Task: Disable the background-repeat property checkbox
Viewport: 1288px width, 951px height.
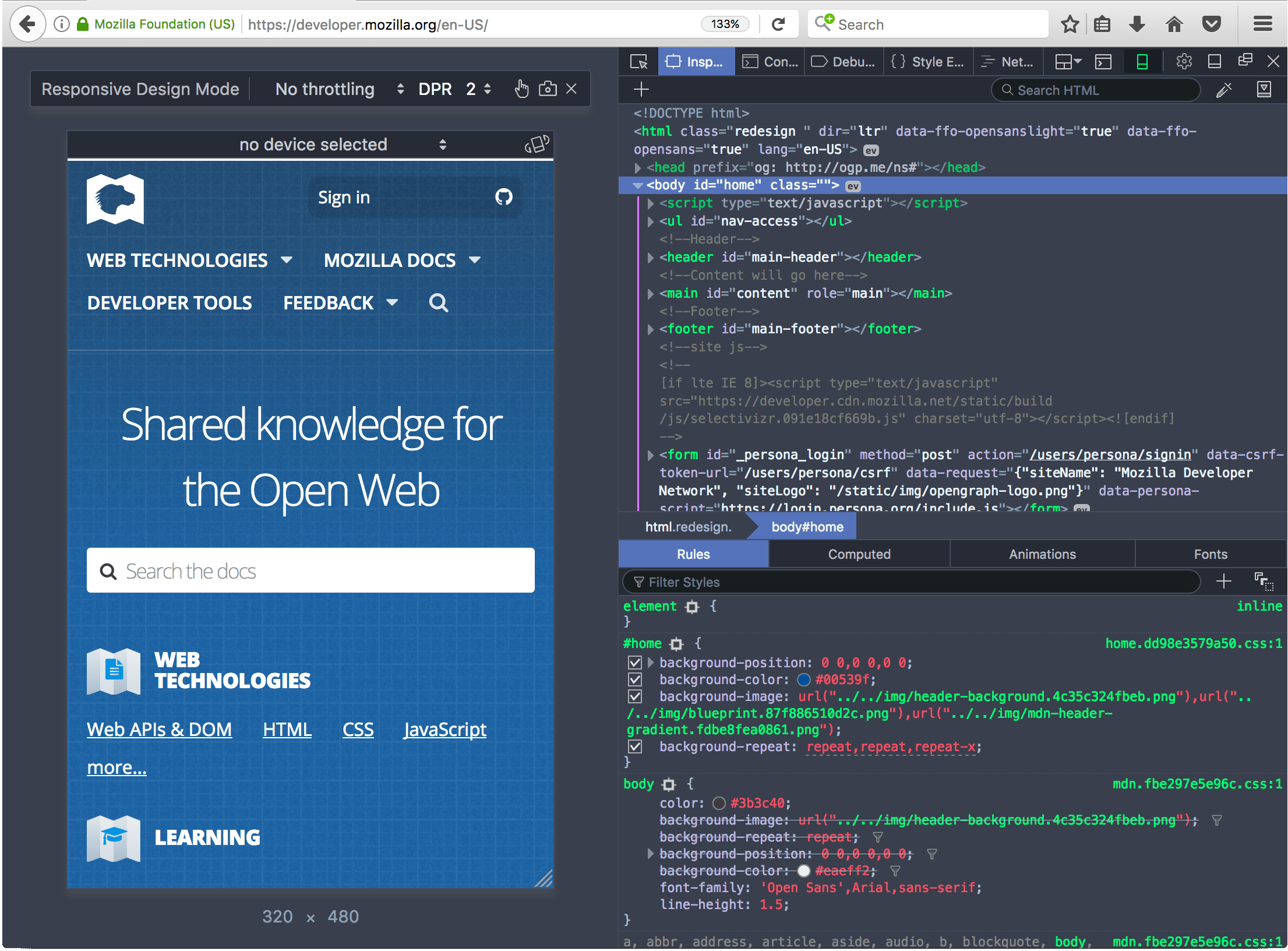Action: 635,746
